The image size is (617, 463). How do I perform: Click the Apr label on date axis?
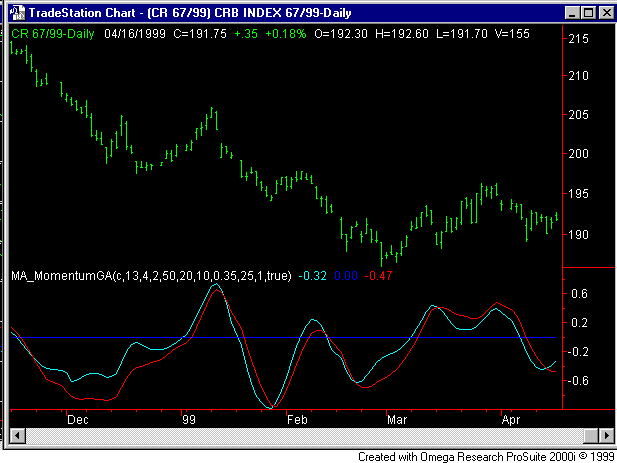pyautogui.click(x=510, y=421)
